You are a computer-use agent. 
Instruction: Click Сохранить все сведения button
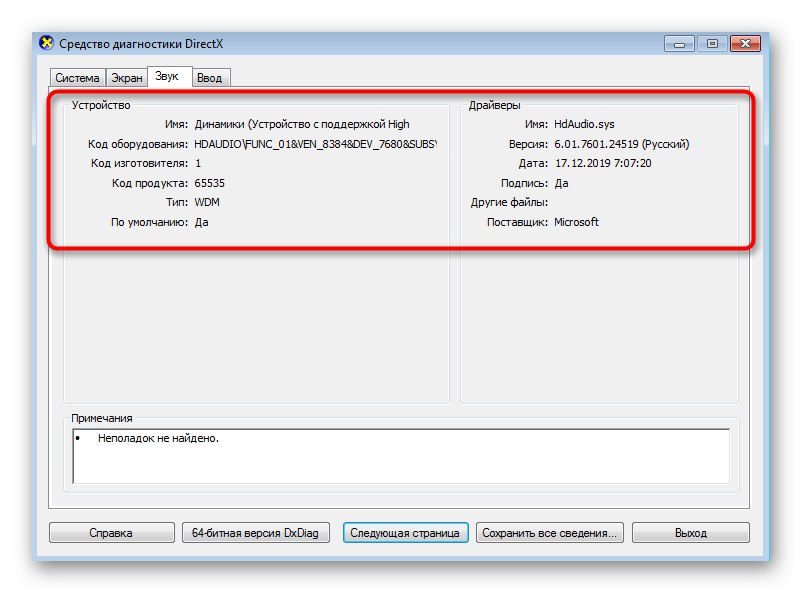tap(550, 533)
